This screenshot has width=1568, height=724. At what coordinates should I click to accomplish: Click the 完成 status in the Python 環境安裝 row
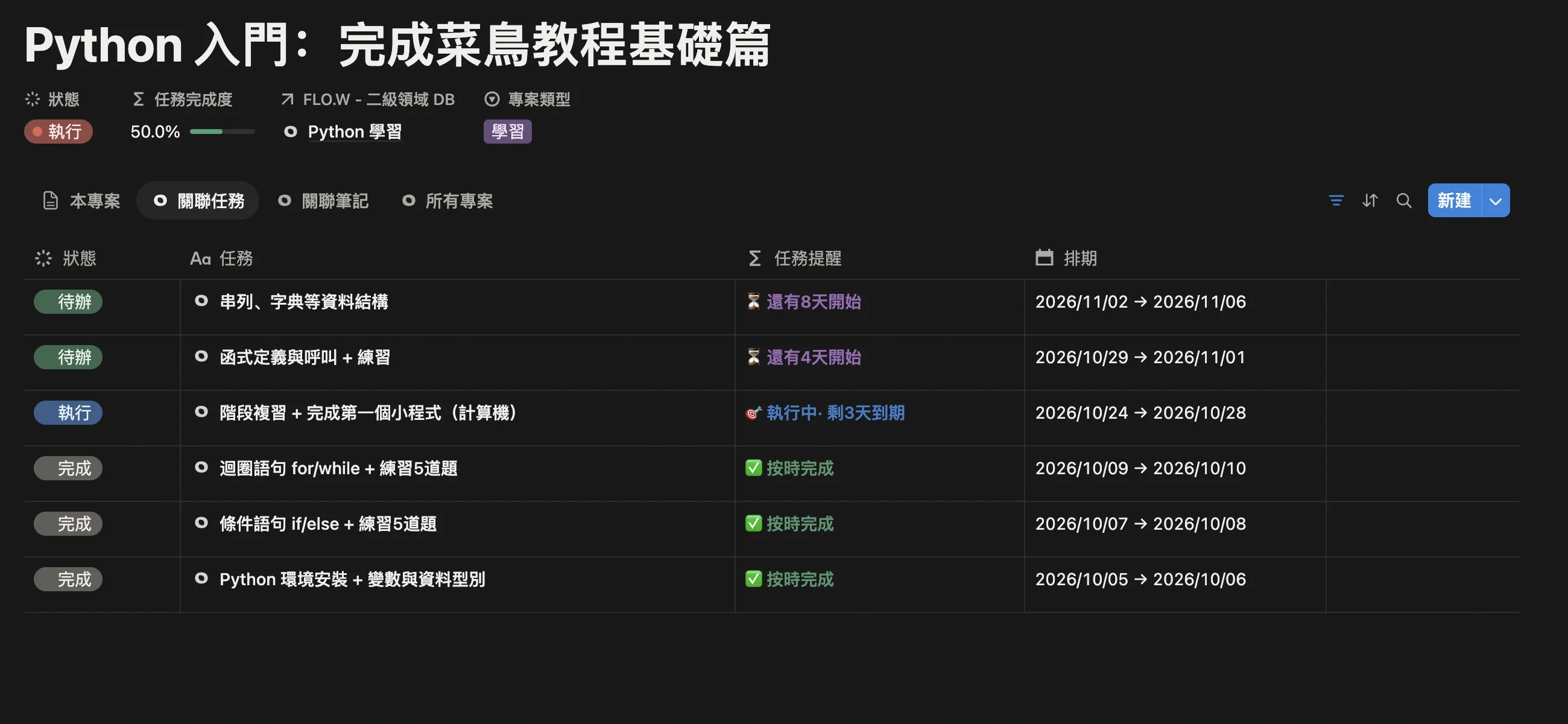(68, 579)
